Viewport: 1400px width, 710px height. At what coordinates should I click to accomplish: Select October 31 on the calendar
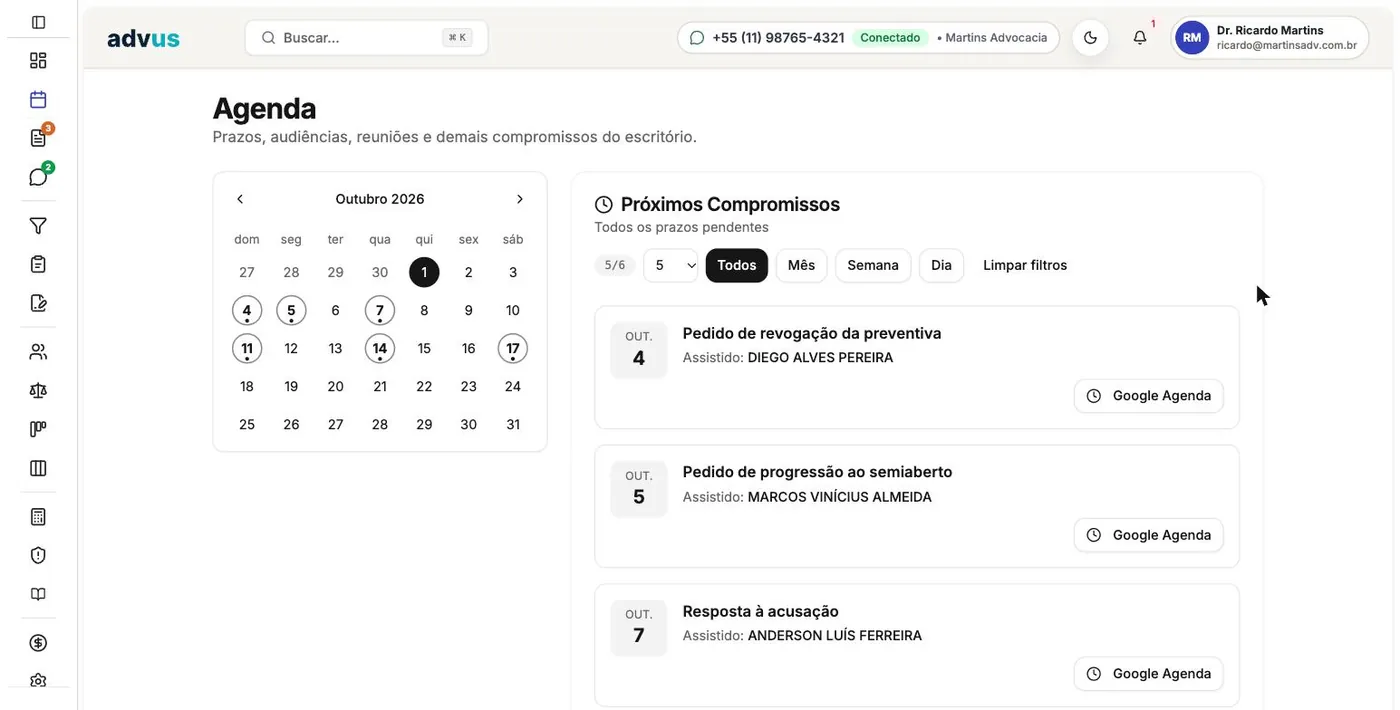point(513,424)
